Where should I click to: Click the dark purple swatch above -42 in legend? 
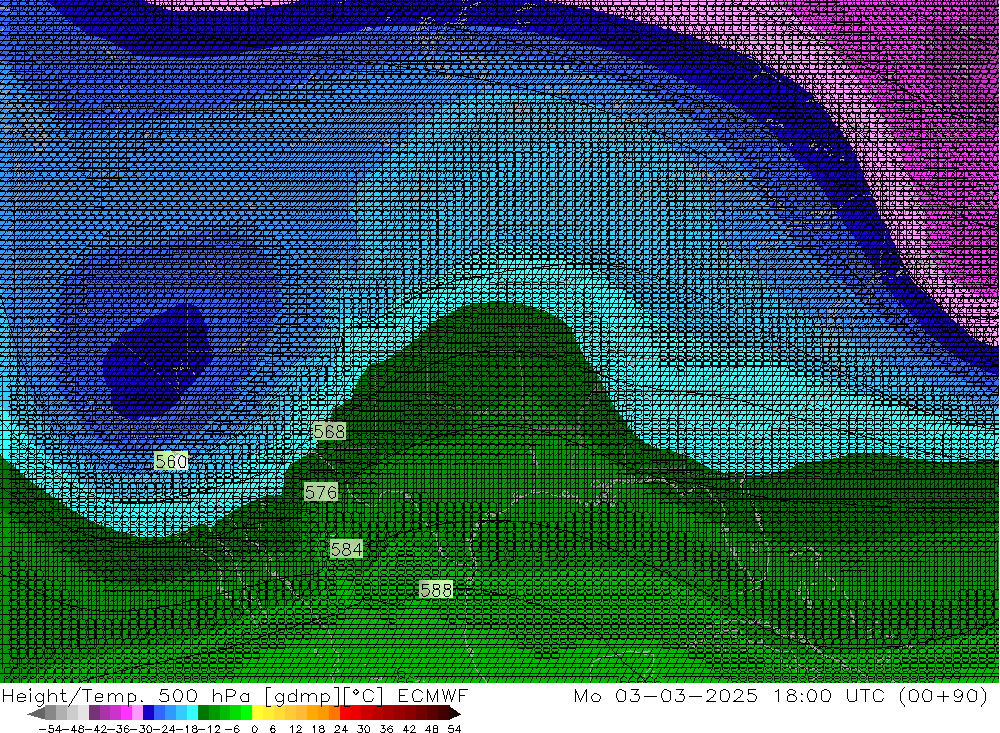94,712
